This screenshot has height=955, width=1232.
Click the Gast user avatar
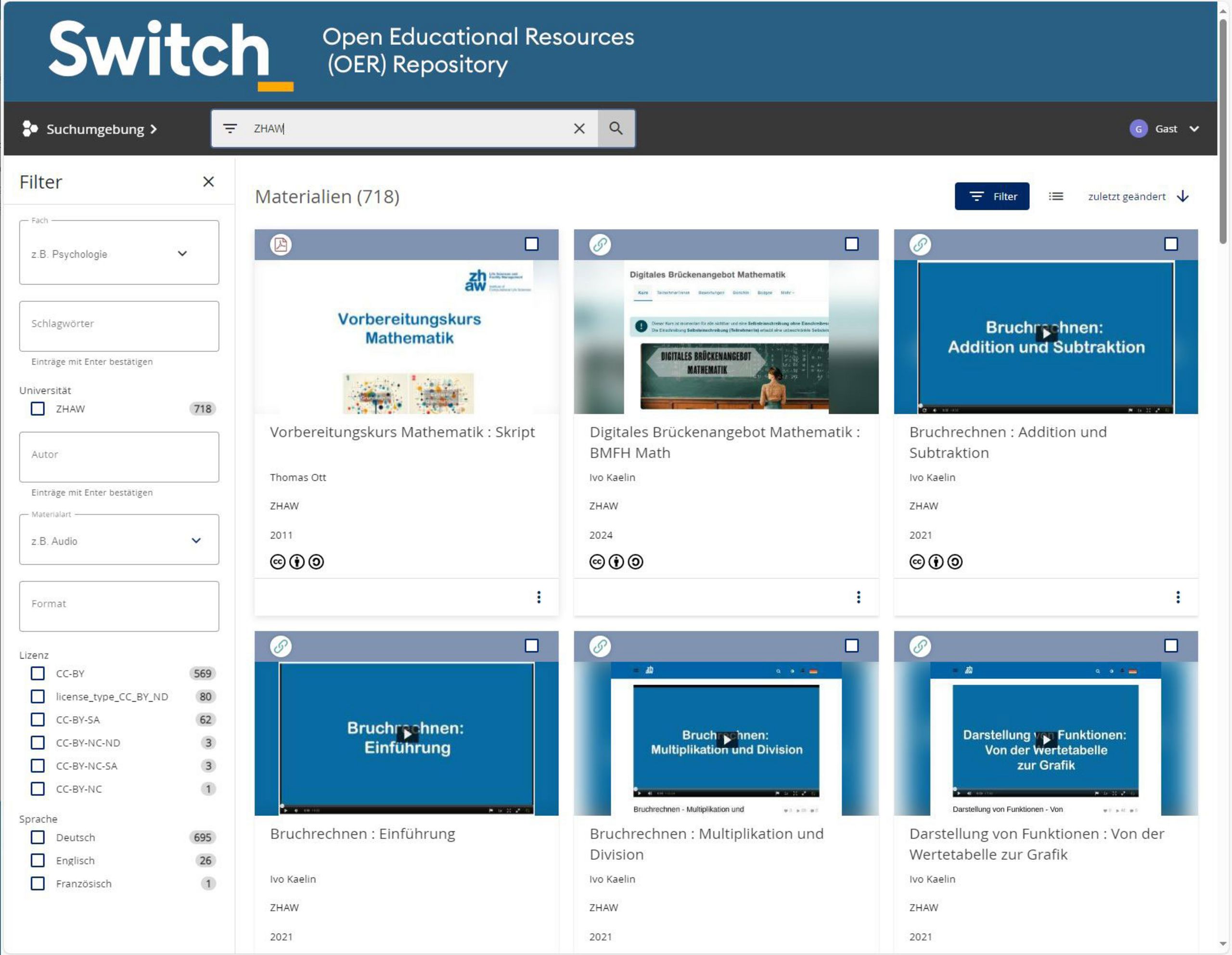pyautogui.click(x=1138, y=128)
